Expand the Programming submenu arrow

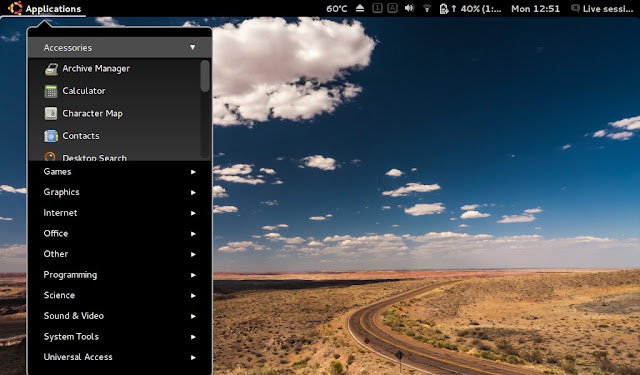coord(193,275)
